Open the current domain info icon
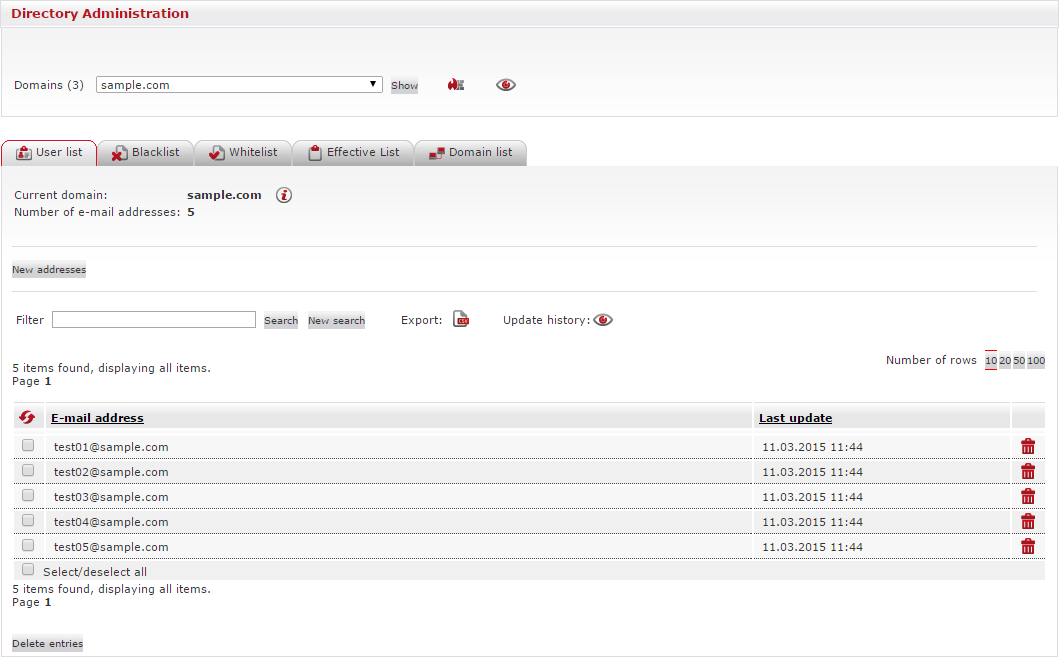This screenshot has width=1063, height=660. pyautogui.click(x=284, y=195)
